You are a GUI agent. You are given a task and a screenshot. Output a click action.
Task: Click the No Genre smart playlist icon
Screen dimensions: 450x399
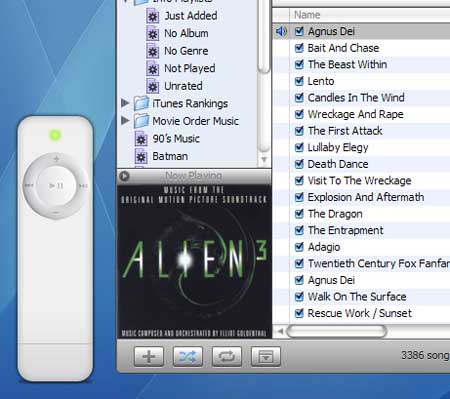coord(153,51)
